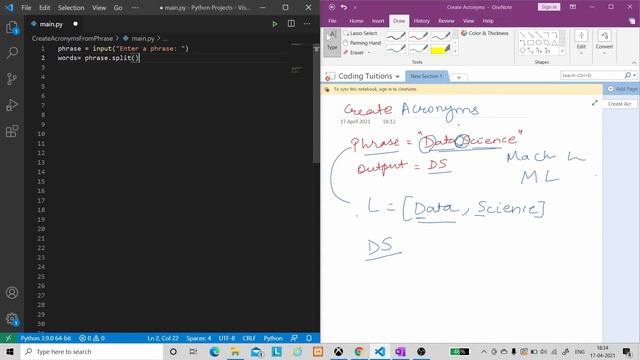Select the Lasso Select tool
The width and height of the screenshot is (640, 360).
360,33
